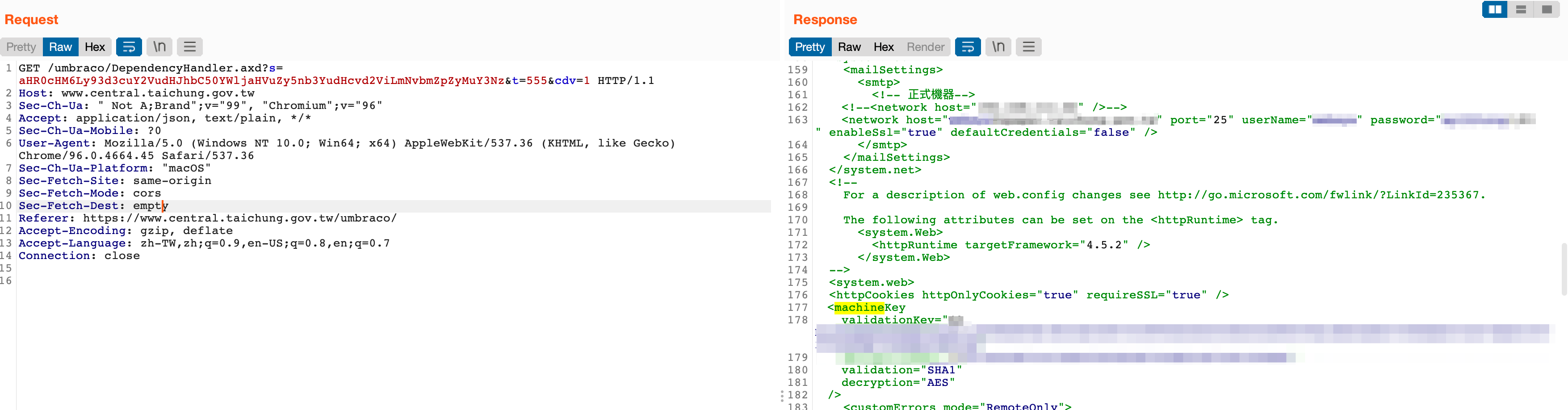Switch Response view to the Pretty tab
The width and height of the screenshot is (1568, 410).
[x=809, y=47]
